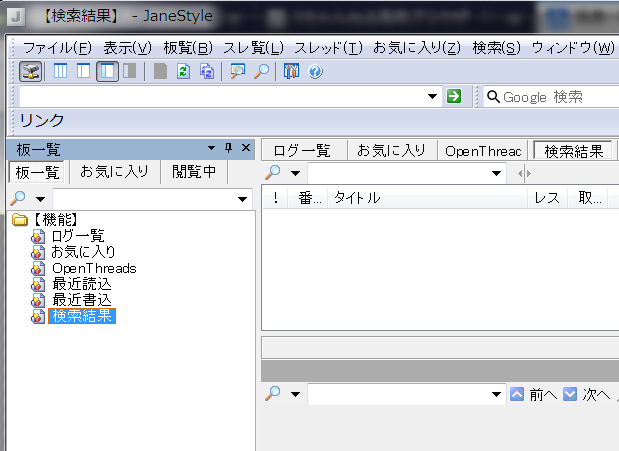Viewport: 619px width, 451px height.
Task: Switch to the 閲覧中 tab in sidebar
Action: tap(194, 172)
